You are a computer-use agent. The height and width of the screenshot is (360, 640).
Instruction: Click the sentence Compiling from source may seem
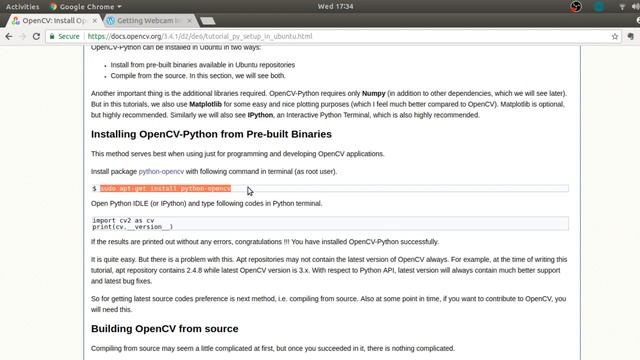tap(273, 348)
